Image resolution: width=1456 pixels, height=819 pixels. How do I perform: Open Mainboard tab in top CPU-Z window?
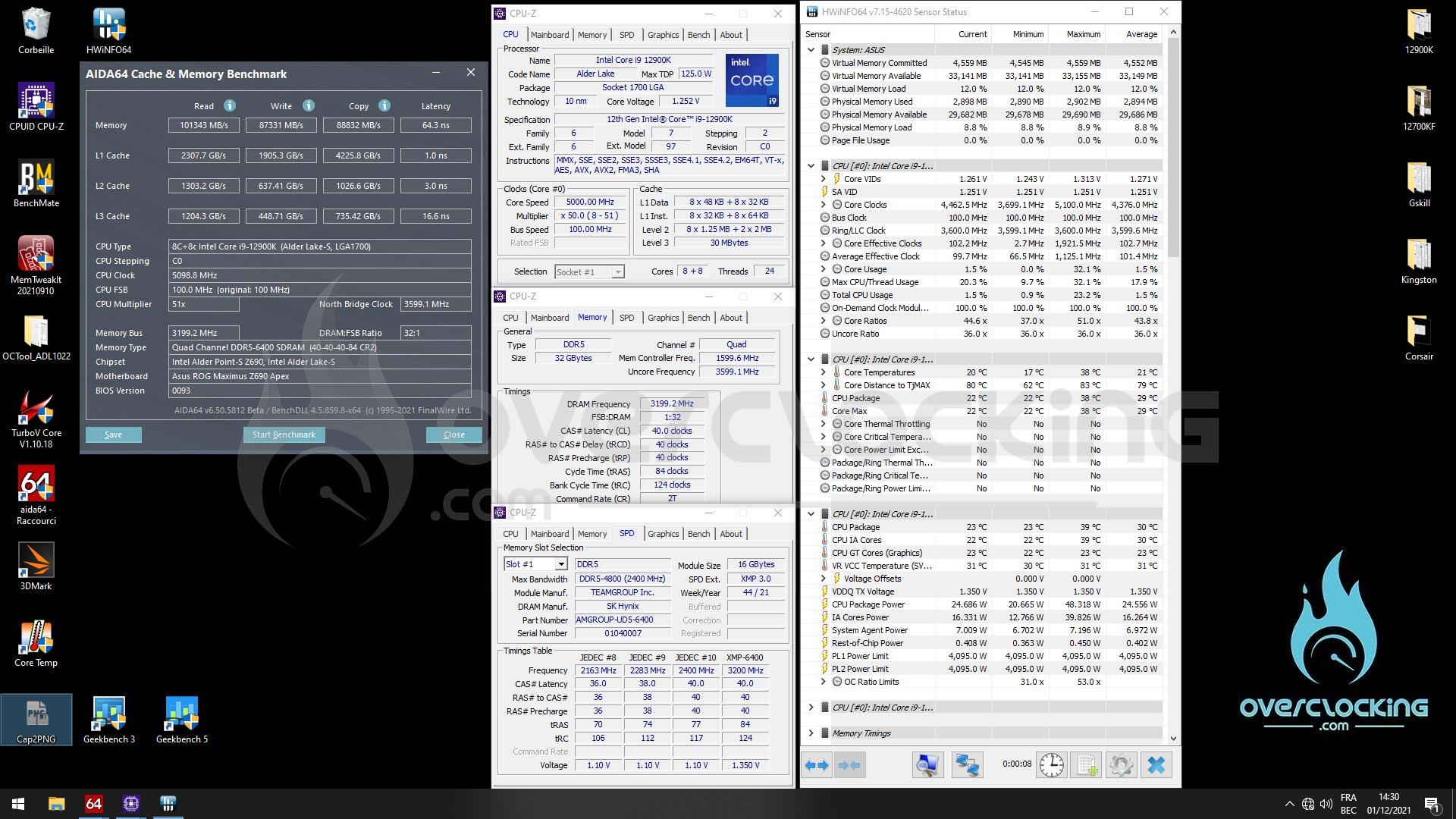click(550, 35)
